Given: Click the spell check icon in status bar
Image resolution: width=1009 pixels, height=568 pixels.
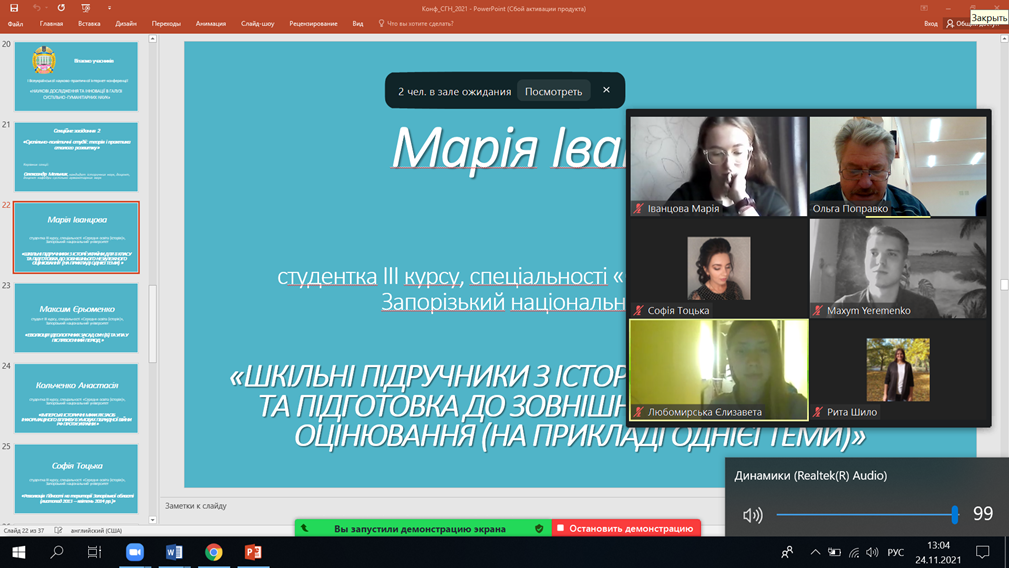Looking at the screenshot, I should tap(59, 531).
